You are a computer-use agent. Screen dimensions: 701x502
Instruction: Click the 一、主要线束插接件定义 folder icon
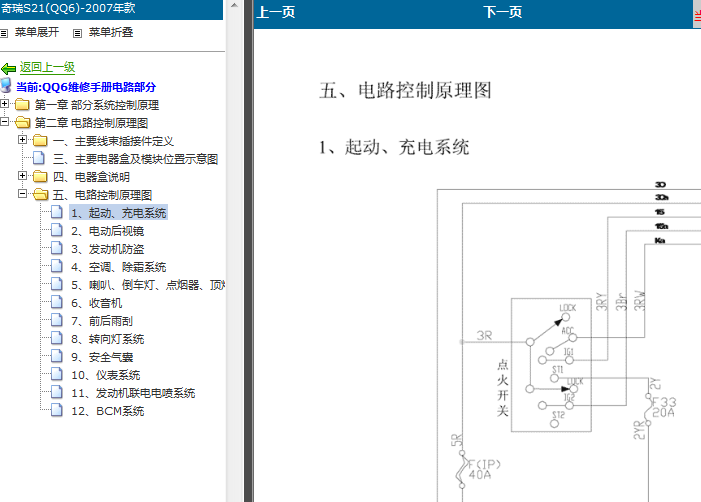(x=40, y=141)
